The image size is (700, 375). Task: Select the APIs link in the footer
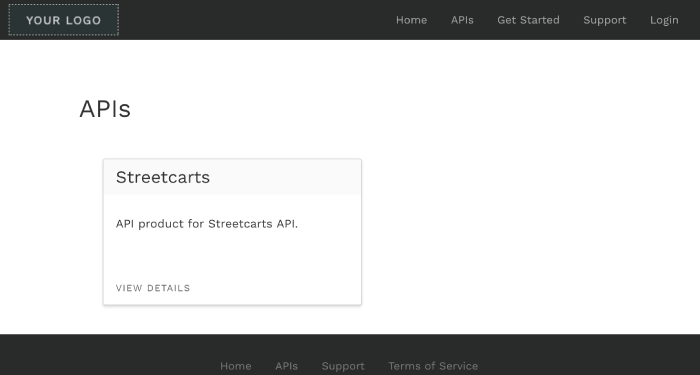click(x=286, y=366)
